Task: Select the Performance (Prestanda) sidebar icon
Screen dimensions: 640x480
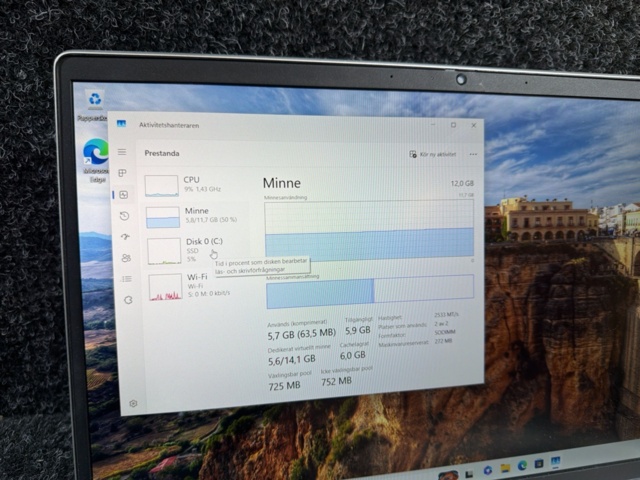Action: (124, 195)
